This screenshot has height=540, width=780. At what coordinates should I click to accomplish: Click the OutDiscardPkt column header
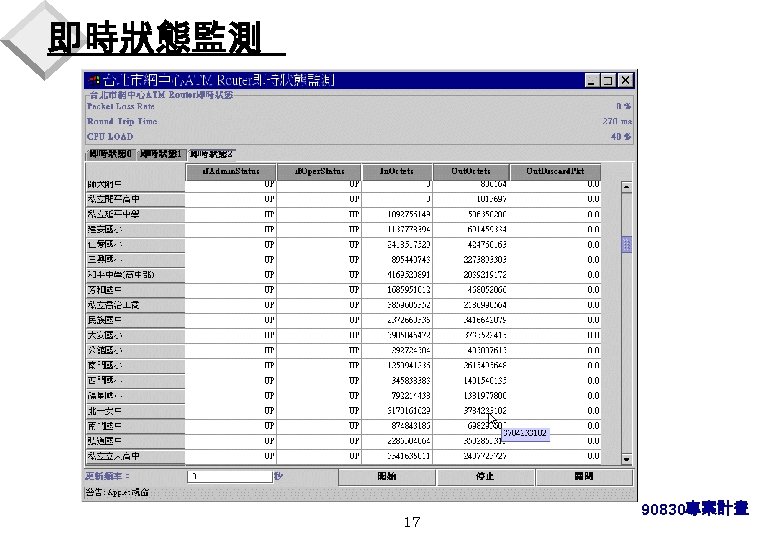click(x=555, y=172)
